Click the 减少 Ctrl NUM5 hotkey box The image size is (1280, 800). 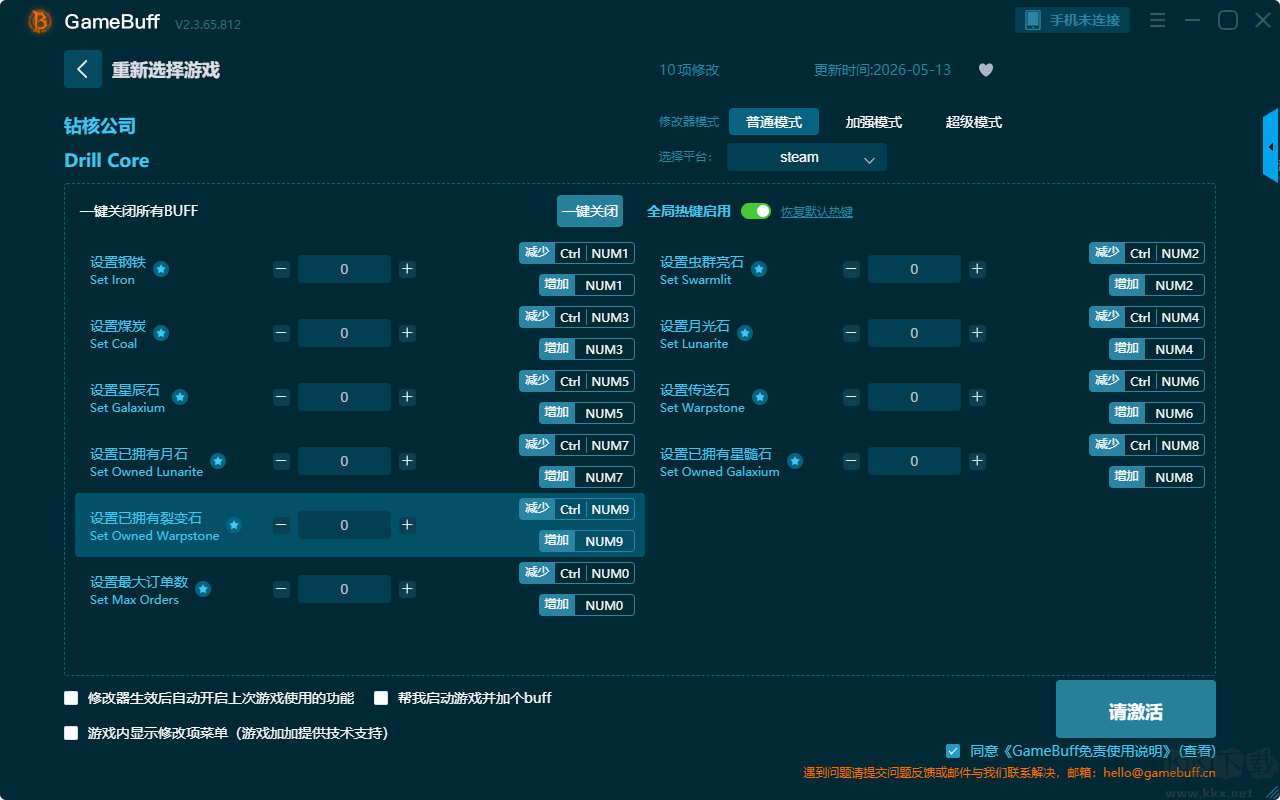point(577,381)
